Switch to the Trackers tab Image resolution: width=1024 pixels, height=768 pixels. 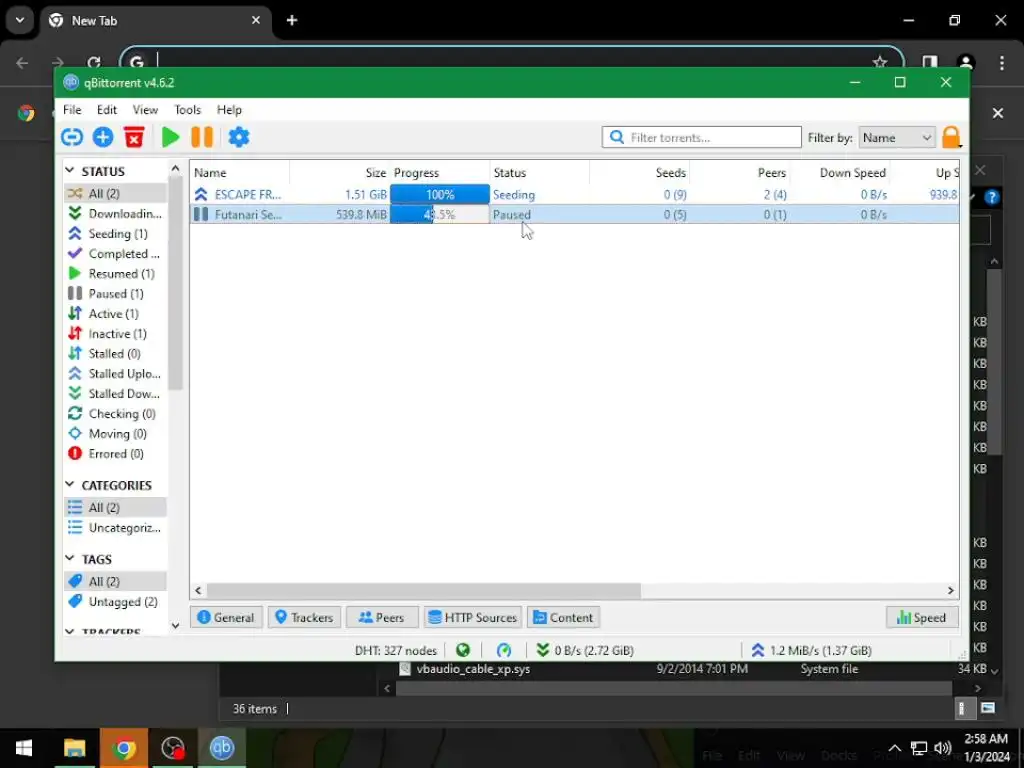pyautogui.click(x=304, y=617)
